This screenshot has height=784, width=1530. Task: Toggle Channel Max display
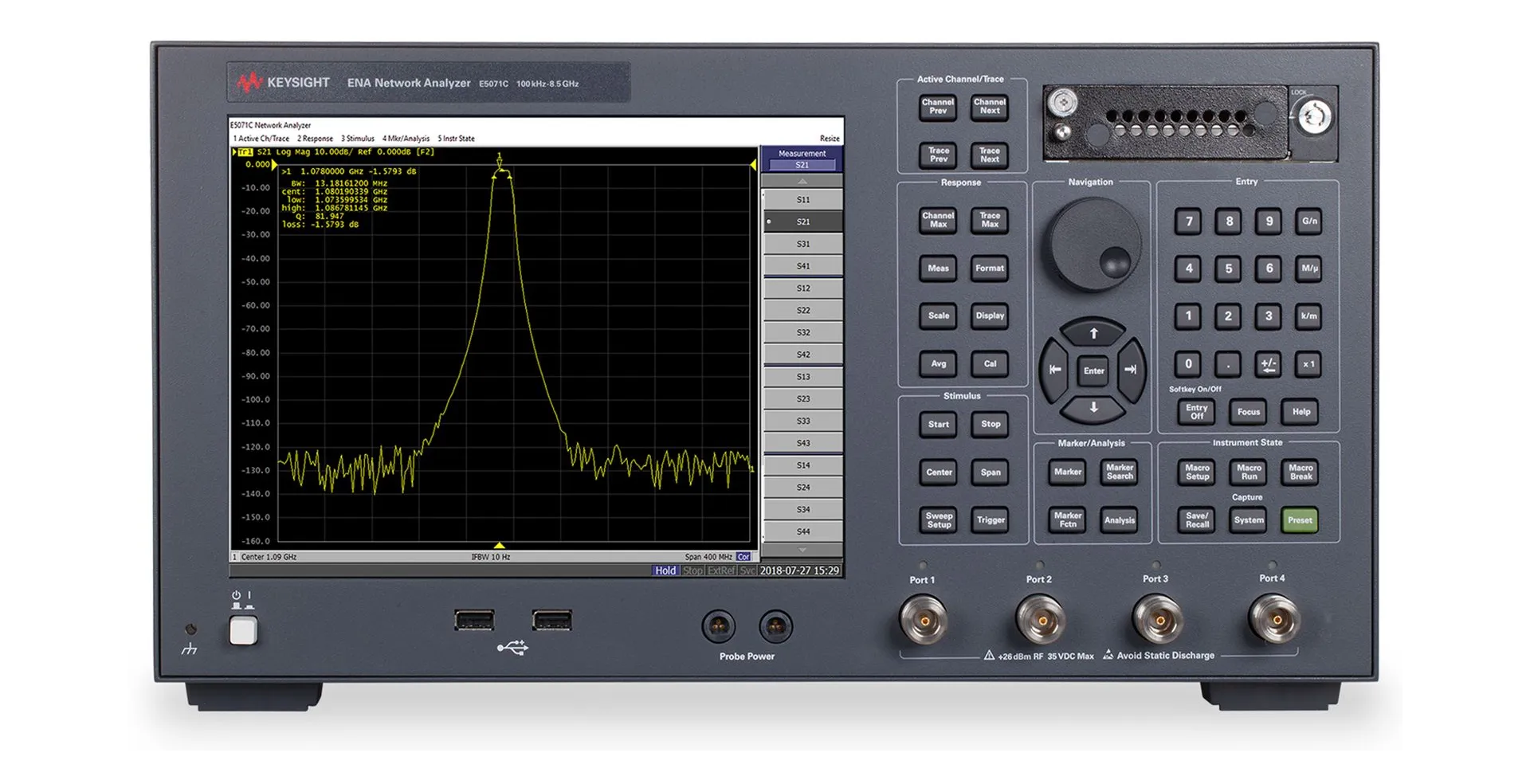click(937, 220)
